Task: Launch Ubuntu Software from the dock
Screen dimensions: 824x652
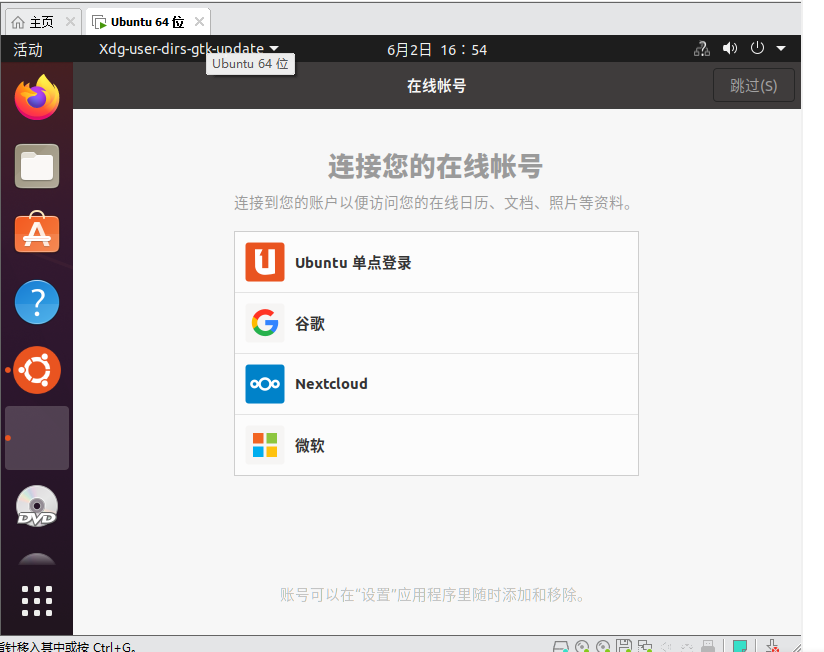Action: click(37, 232)
